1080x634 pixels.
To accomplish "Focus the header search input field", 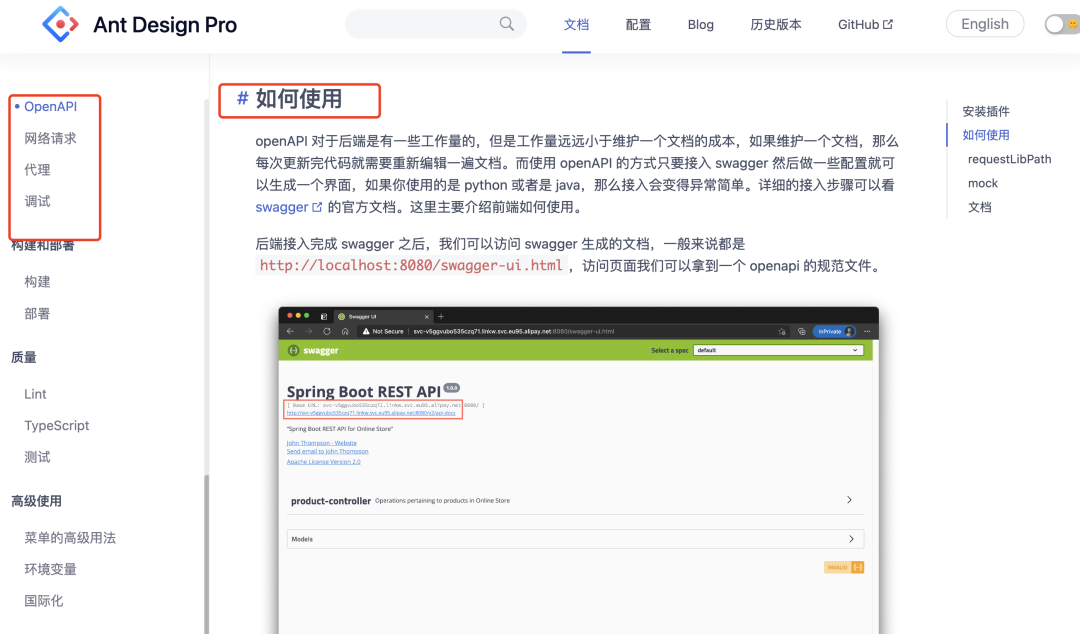I will pyautogui.click(x=435, y=24).
